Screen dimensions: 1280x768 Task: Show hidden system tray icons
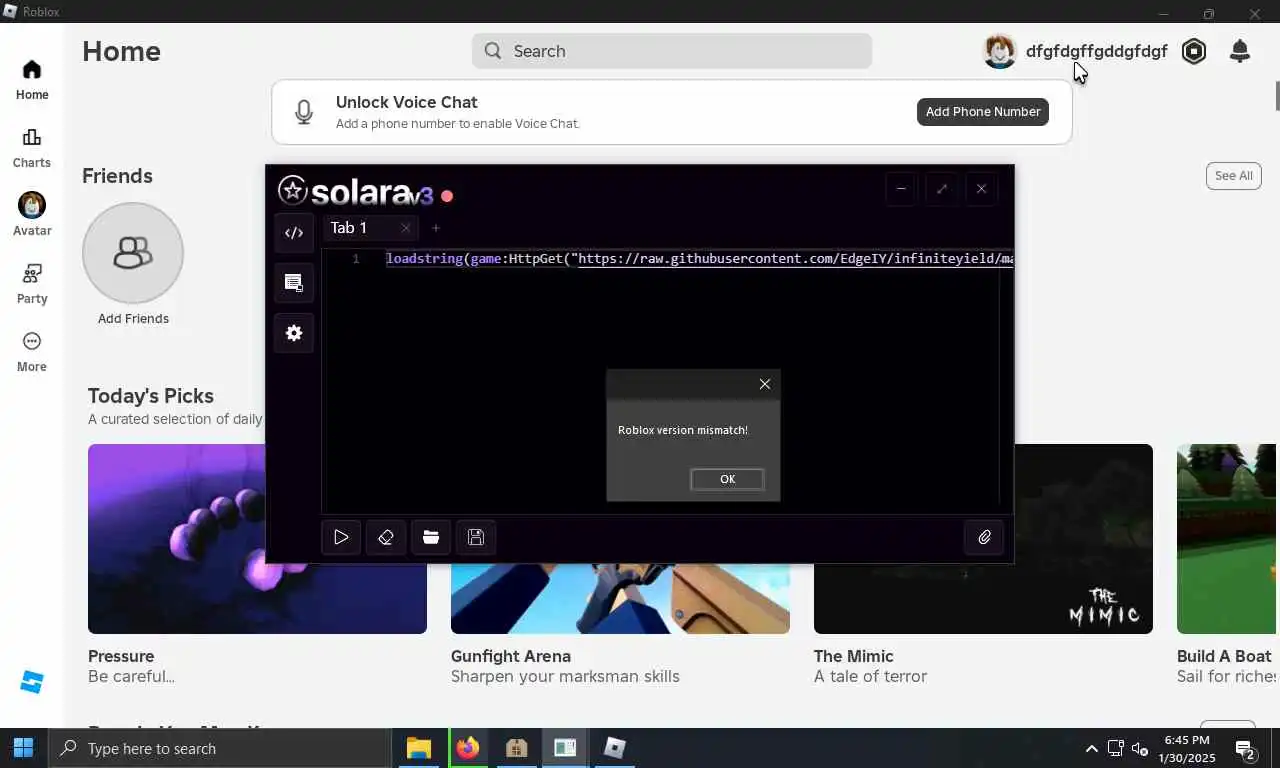(x=1092, y=748)
